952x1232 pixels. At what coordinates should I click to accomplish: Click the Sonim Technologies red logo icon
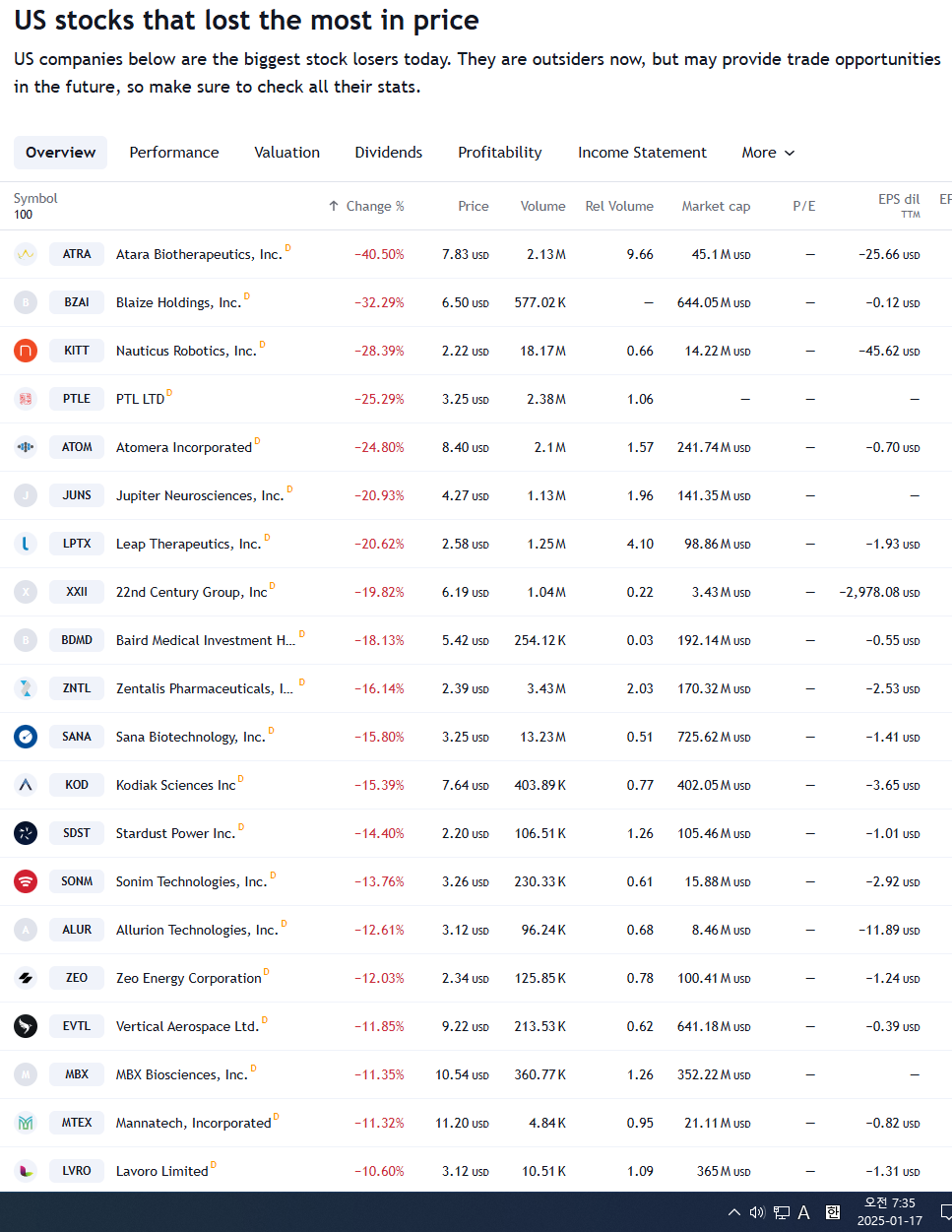[x=26, y=881]
